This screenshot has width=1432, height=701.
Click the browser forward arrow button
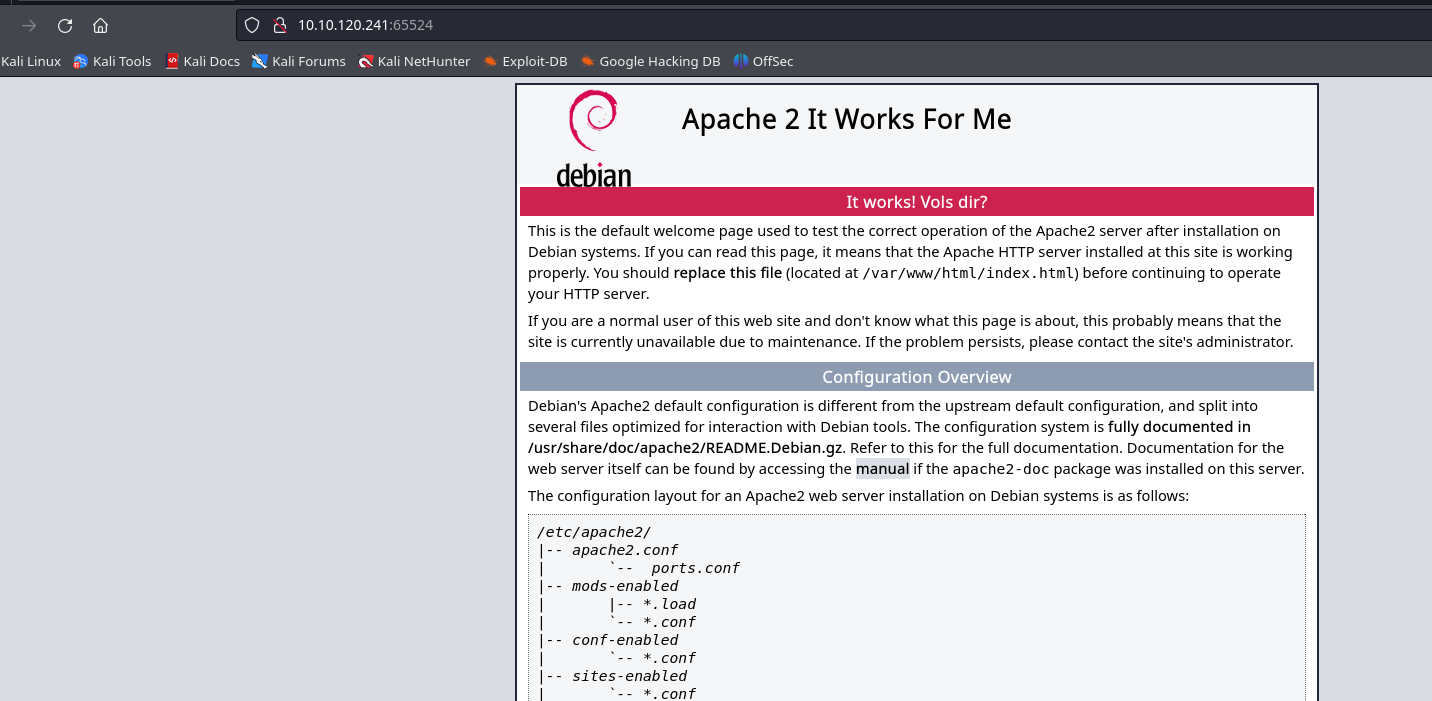[29, 25]
